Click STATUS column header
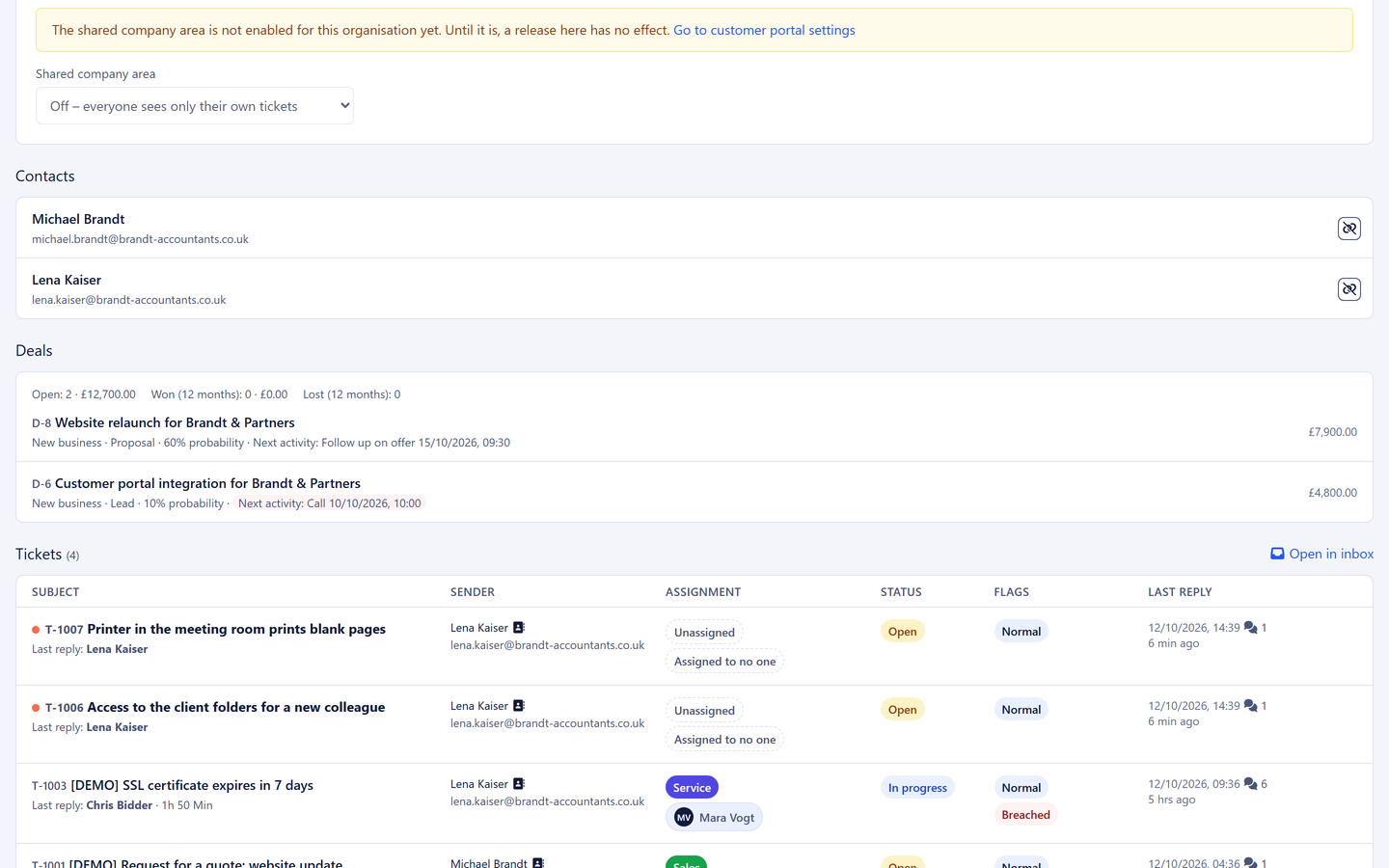 [901, 592]
